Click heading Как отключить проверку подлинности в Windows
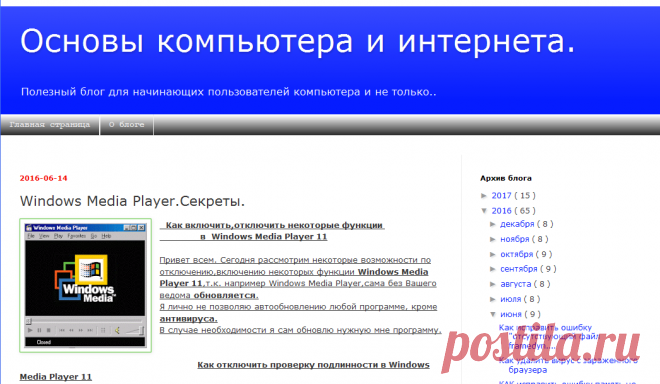The width and height of the screenshot is (660, 384). point(313,365)
